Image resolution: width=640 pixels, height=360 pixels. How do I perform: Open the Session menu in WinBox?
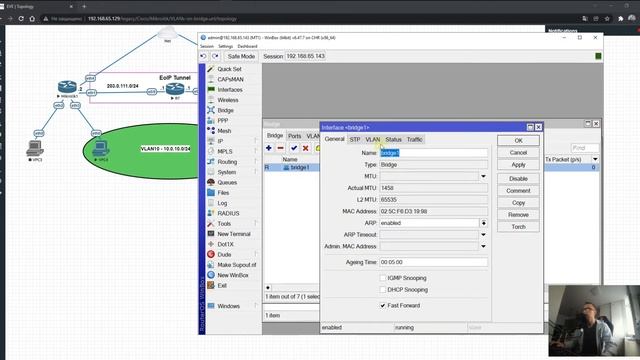[207, 47]
